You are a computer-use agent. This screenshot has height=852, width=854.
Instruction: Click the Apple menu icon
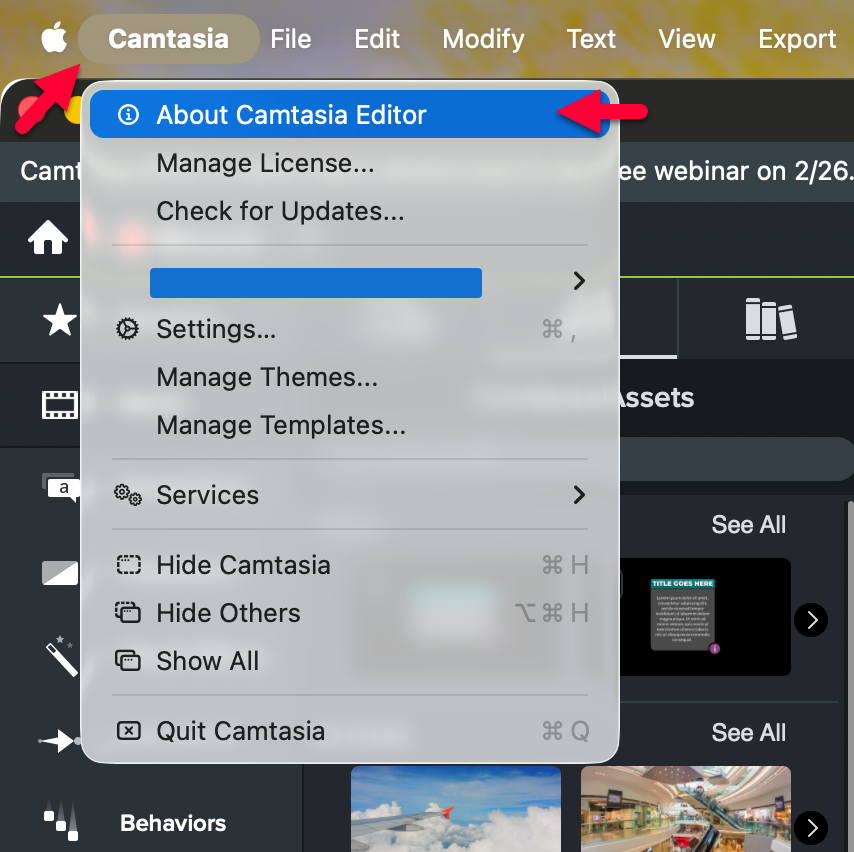(x=53, y=38)
